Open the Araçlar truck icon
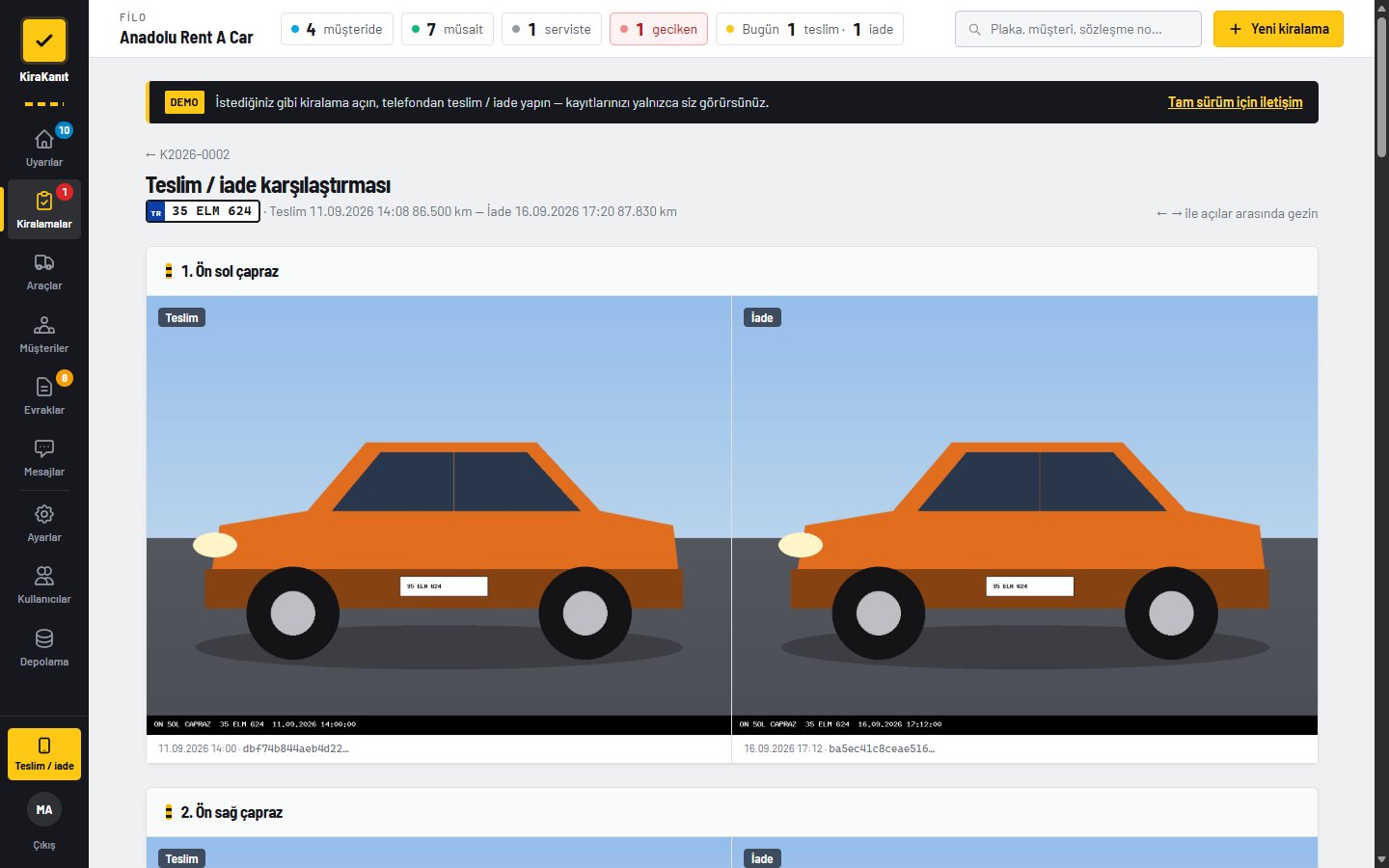 44,262
